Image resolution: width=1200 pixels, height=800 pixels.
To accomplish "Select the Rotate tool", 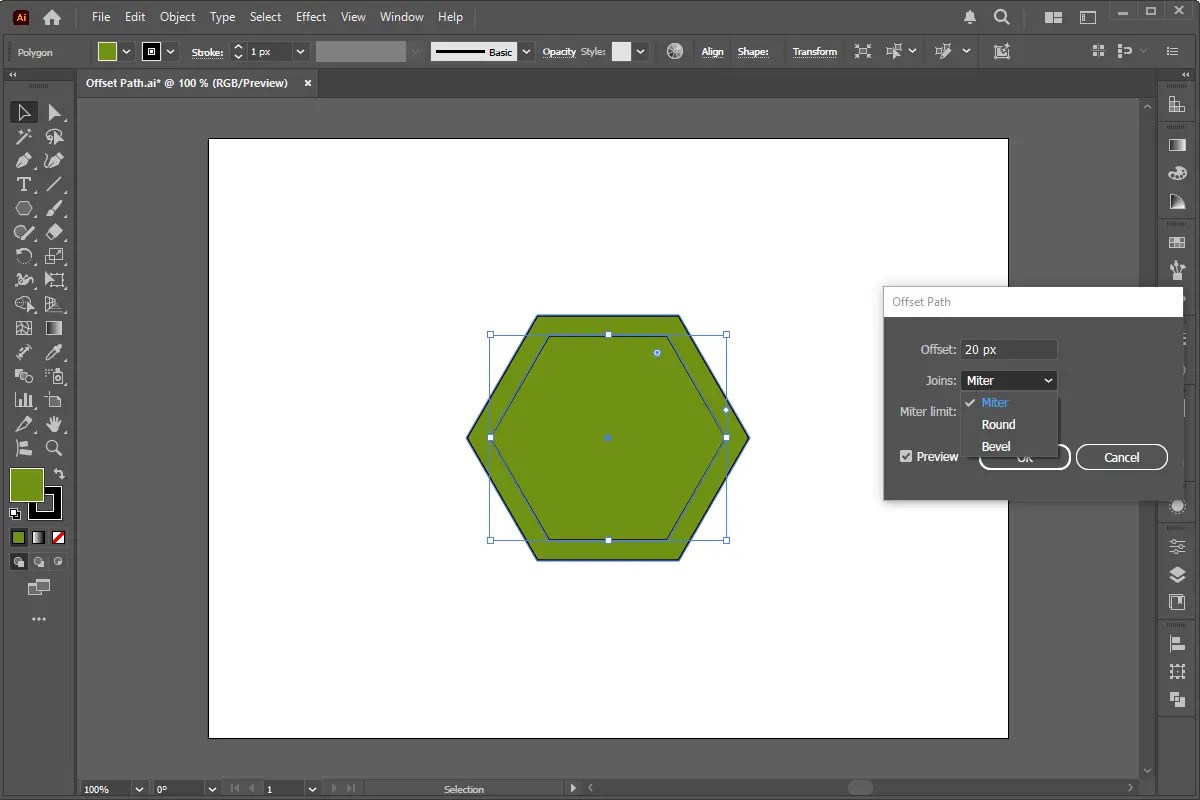I will (x=24, y=257).
